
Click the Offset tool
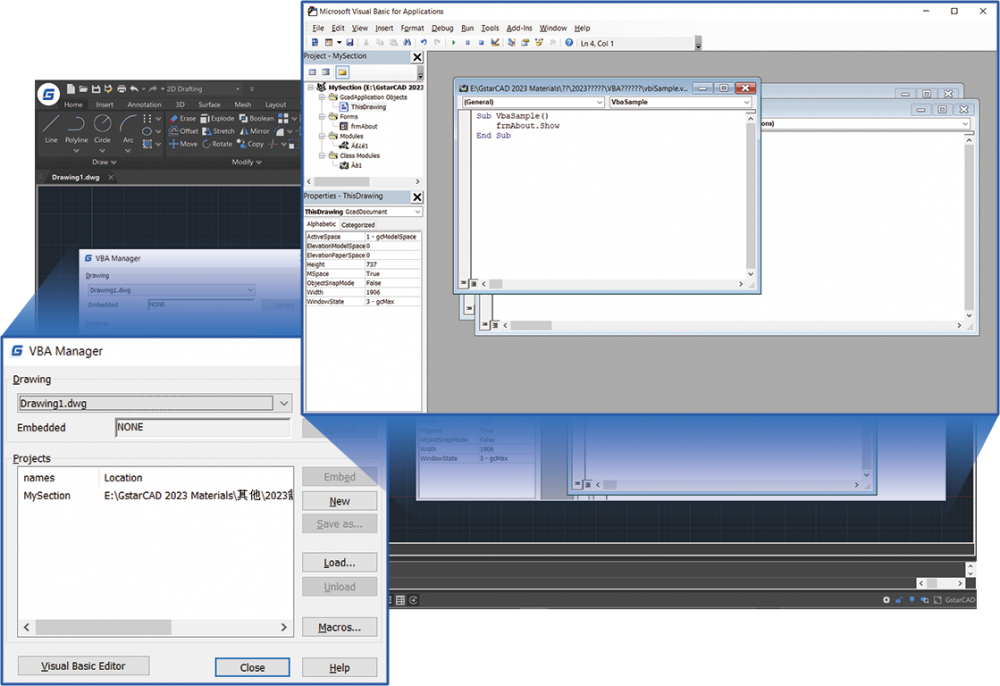[x=184, y=131]
